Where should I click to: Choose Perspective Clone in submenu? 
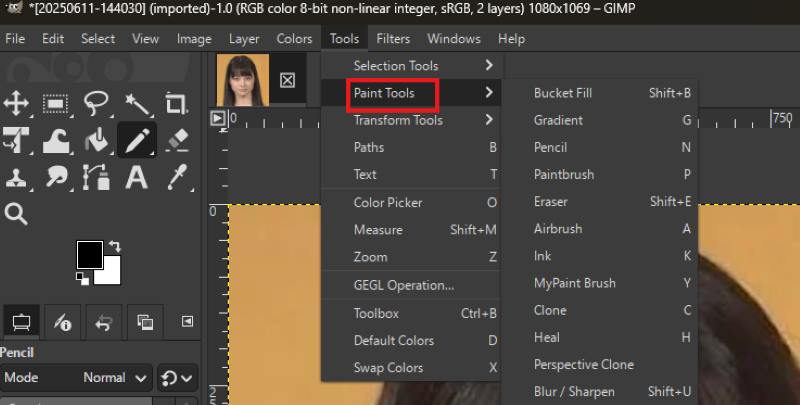point(600,365)
